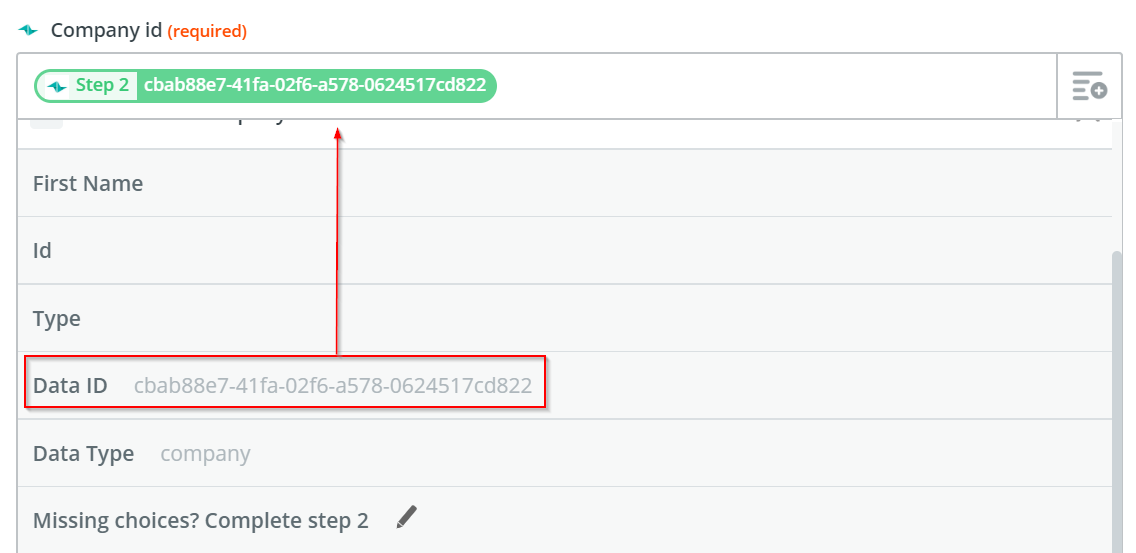Screen dimensions: 1136x553
Task: Click the orange (required) indicator text
Action: pos(207,31)
